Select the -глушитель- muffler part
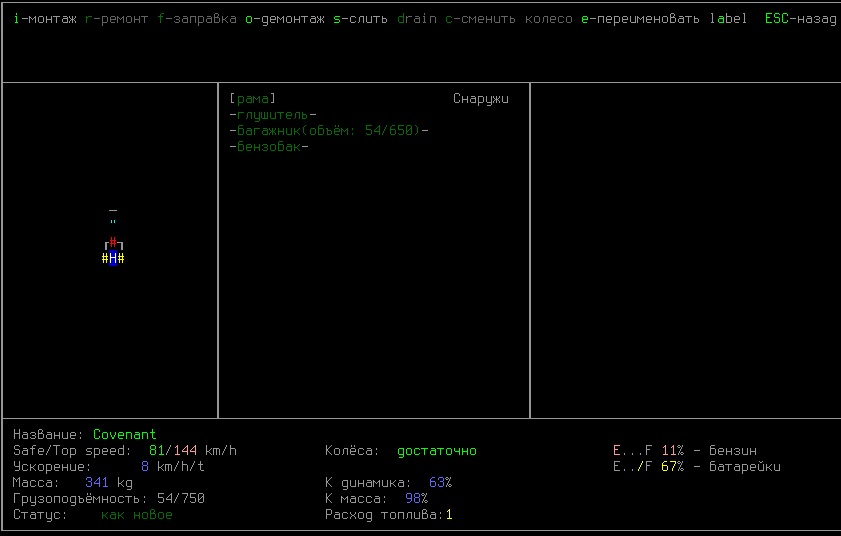 pos(273,115)
